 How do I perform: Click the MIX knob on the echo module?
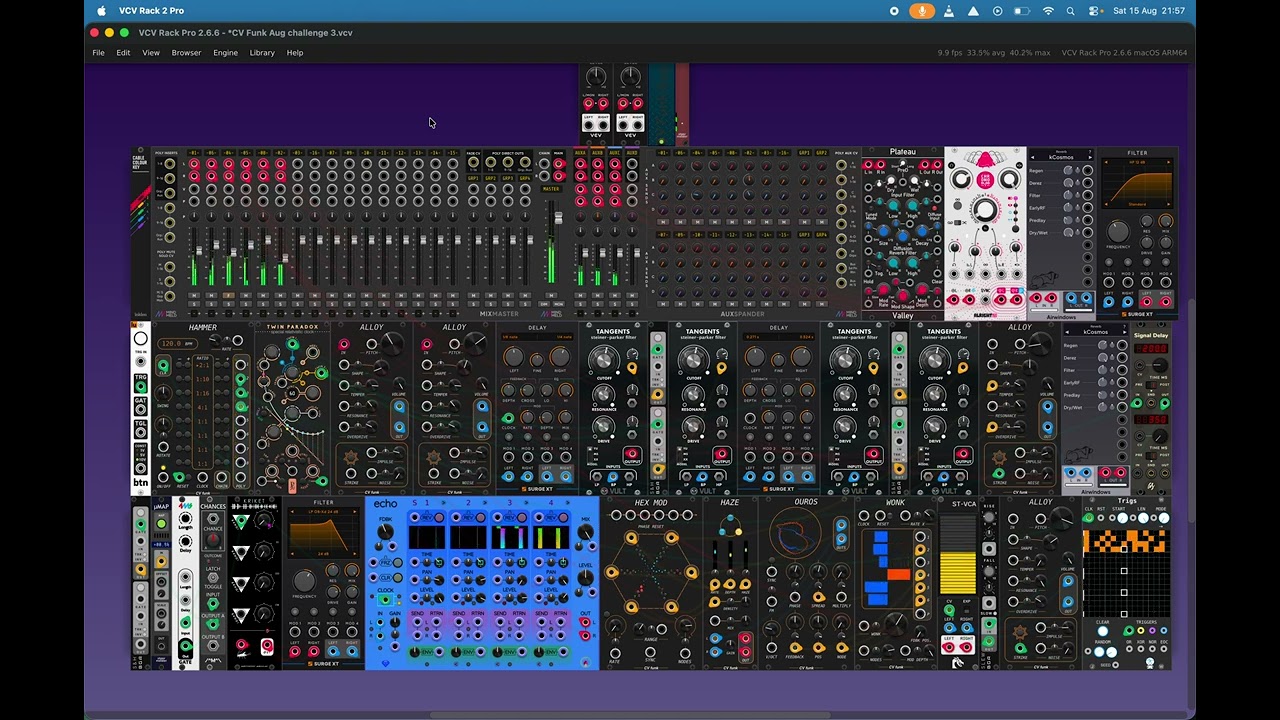click(586, 532)
